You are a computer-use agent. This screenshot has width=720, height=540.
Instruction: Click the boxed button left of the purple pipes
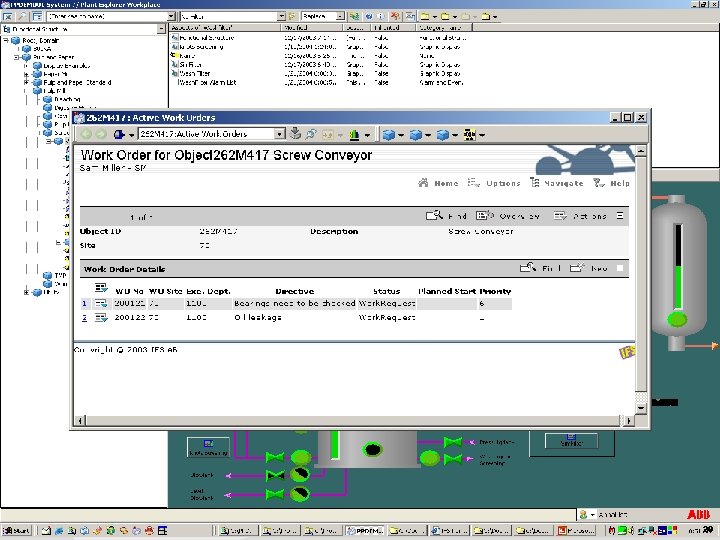tap(208, 448)
